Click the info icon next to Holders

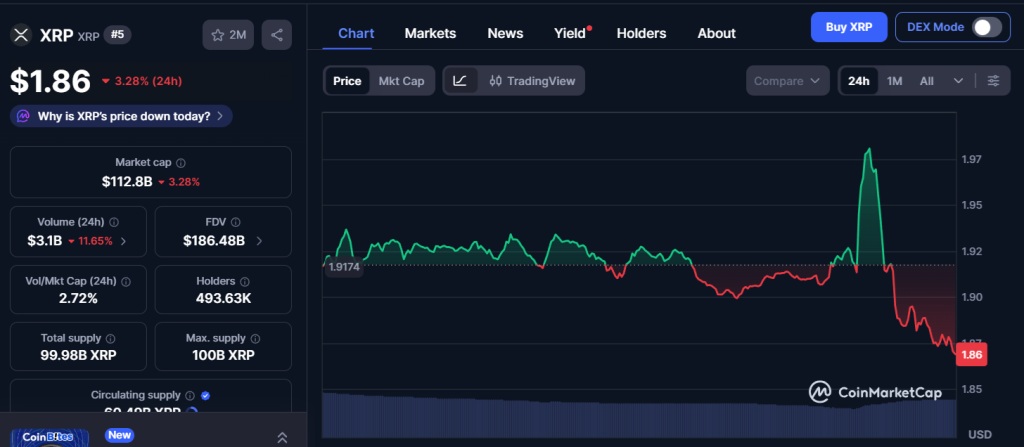coord(244,282)
